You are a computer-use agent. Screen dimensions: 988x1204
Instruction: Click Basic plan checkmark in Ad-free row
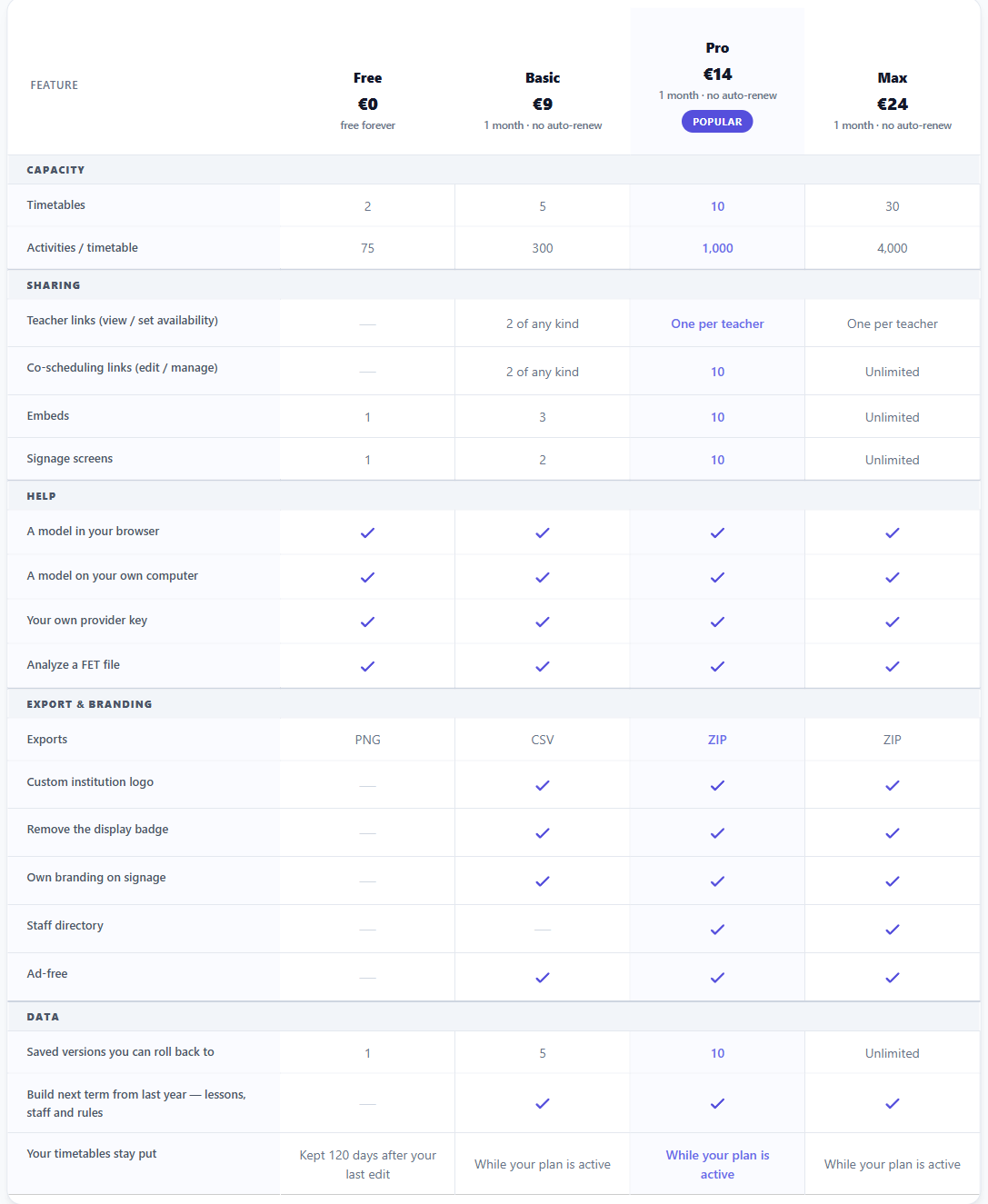pos(543,978)
